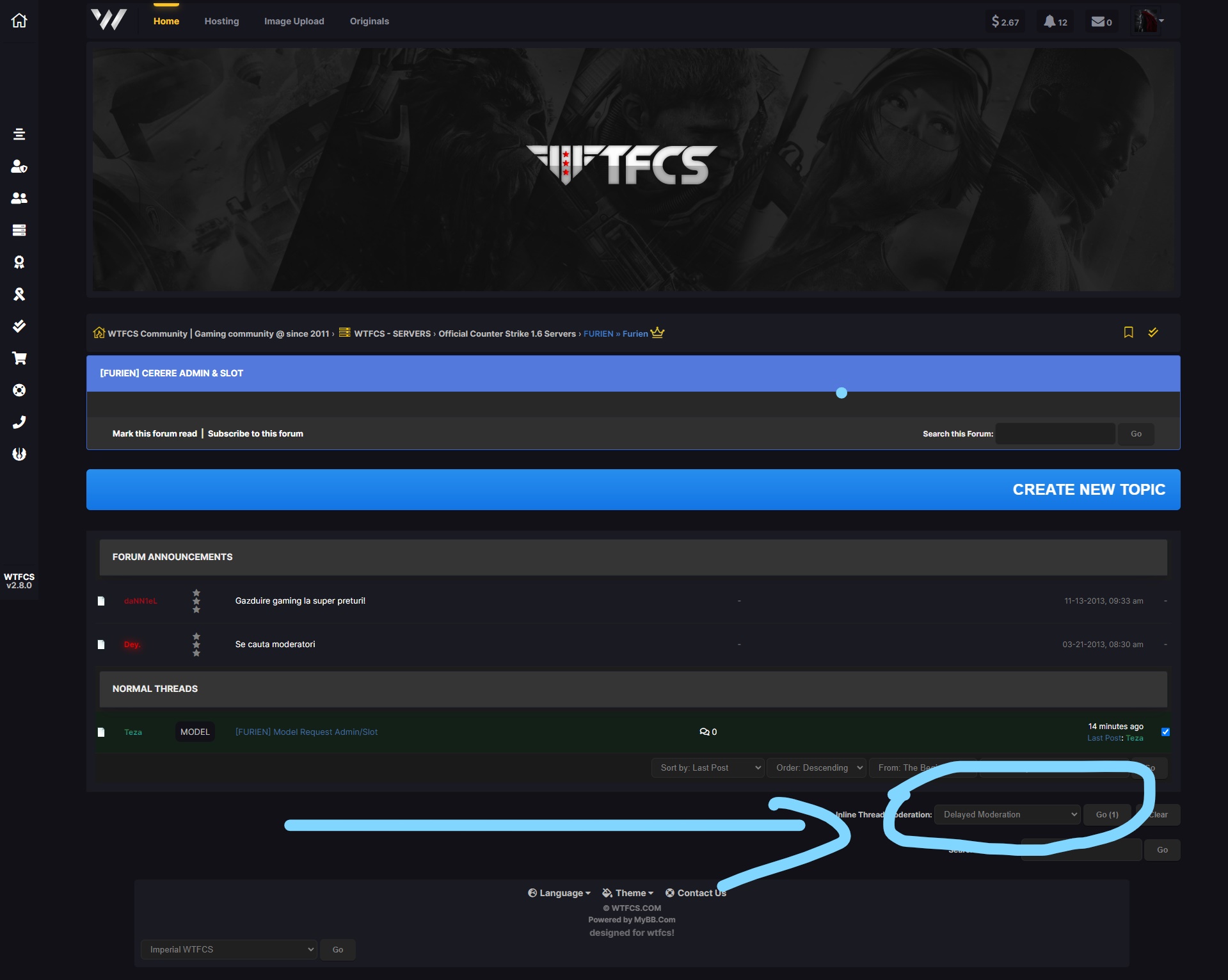The height and width of the screenshot is (980, 1228).
Task: Open the Image Upload nav item
Action: coord(294,21)
